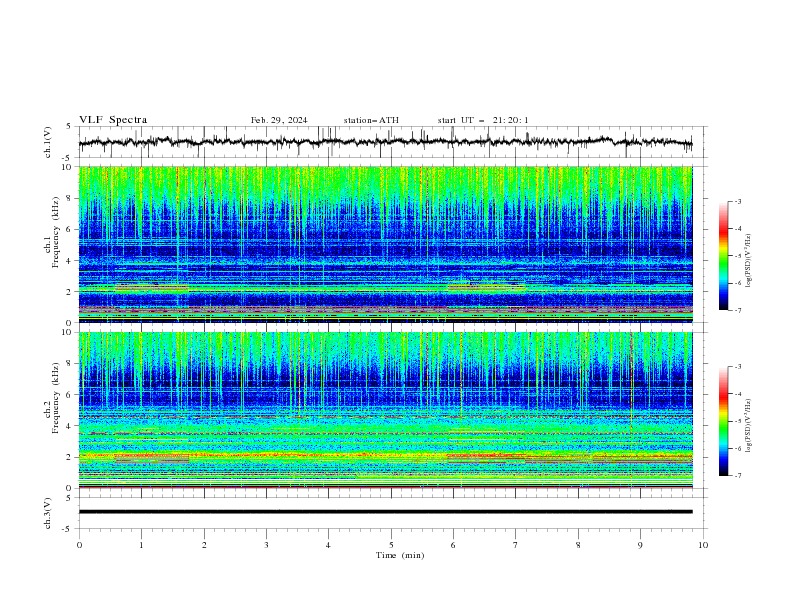792x612 pixels.
Task: Click the 'ch.3(V)' axis label
Action: (x=48, y=513)
